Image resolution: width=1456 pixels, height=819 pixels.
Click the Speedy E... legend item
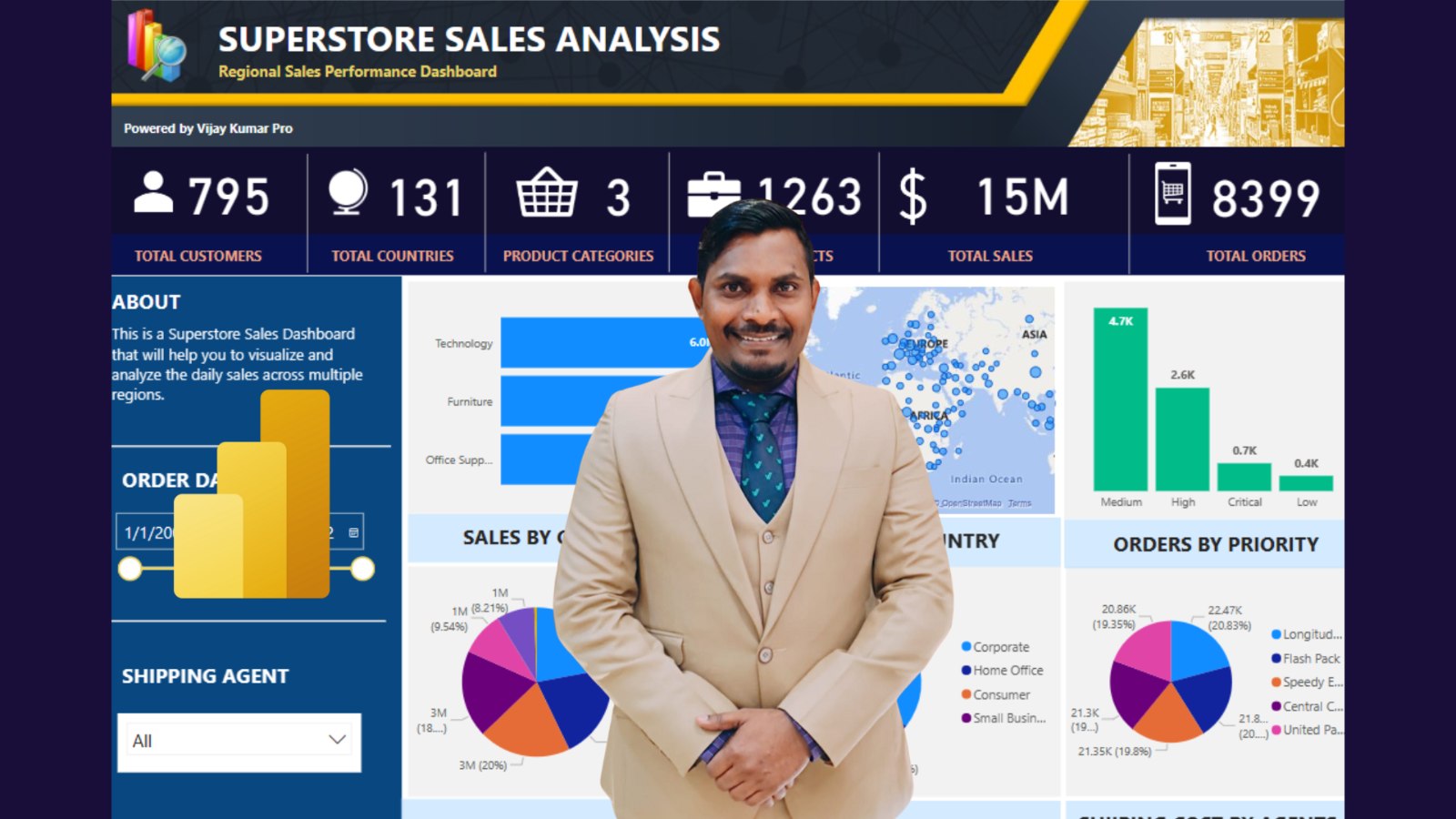1307,682
